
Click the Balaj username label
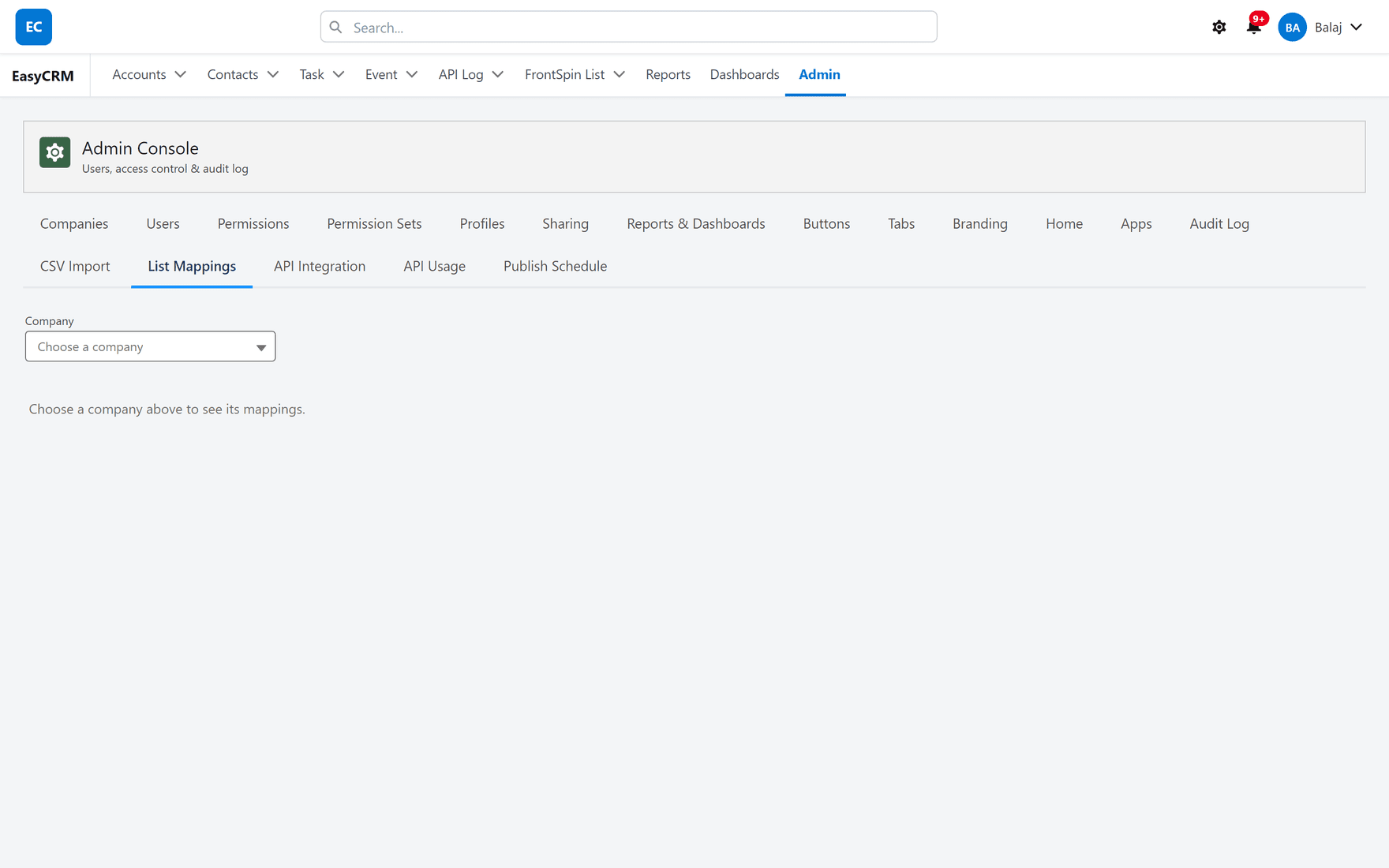(1328, 28)
